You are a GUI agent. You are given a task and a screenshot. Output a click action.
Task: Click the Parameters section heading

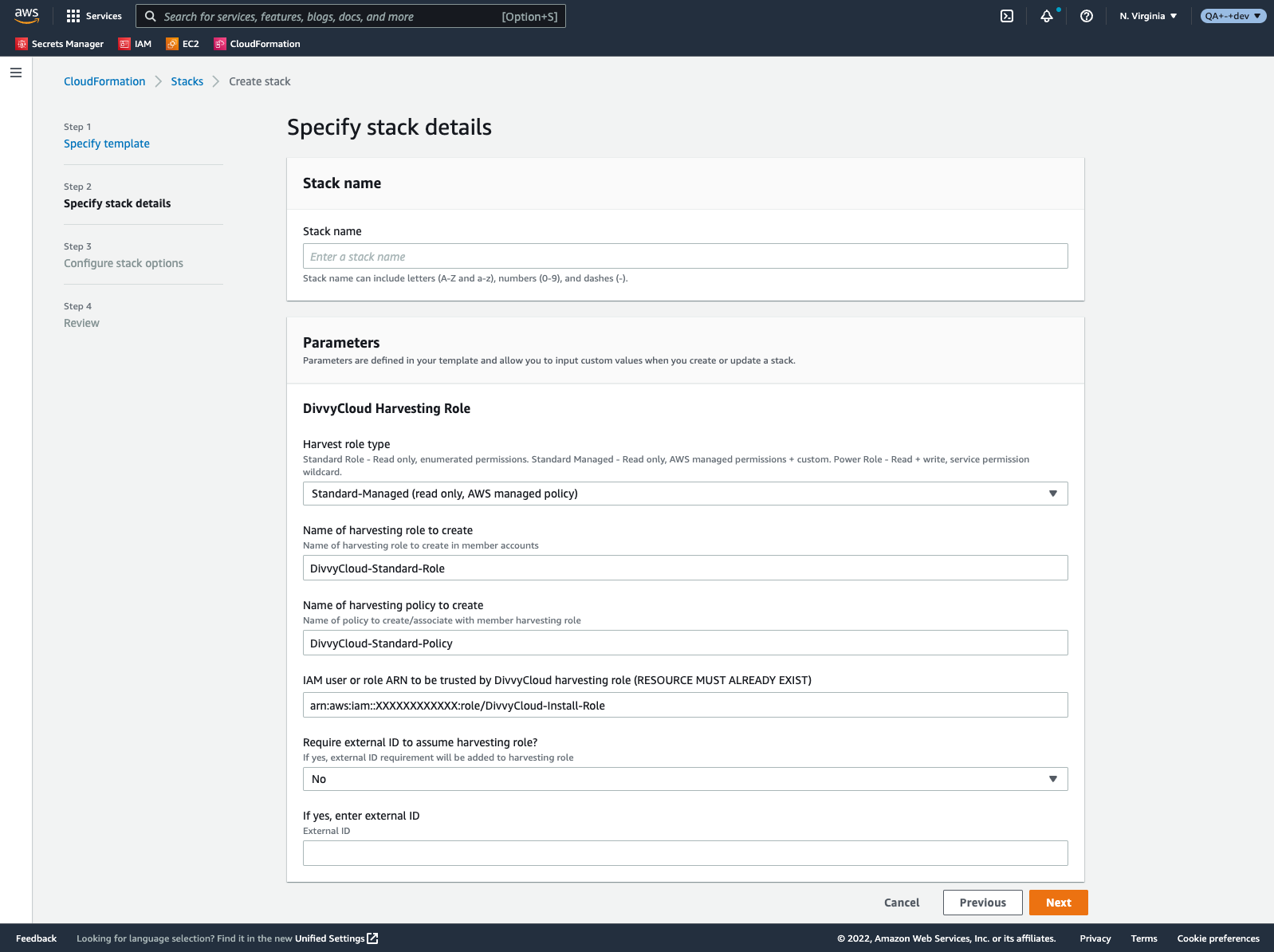point(341,343)
